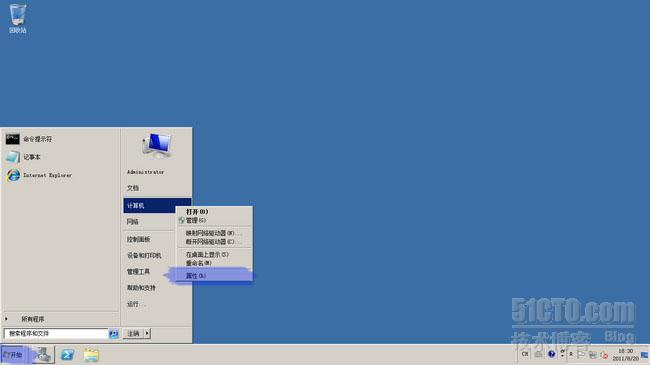Click the input method keyboard icon
The image size is (650, 365).
tap(538, 354)
